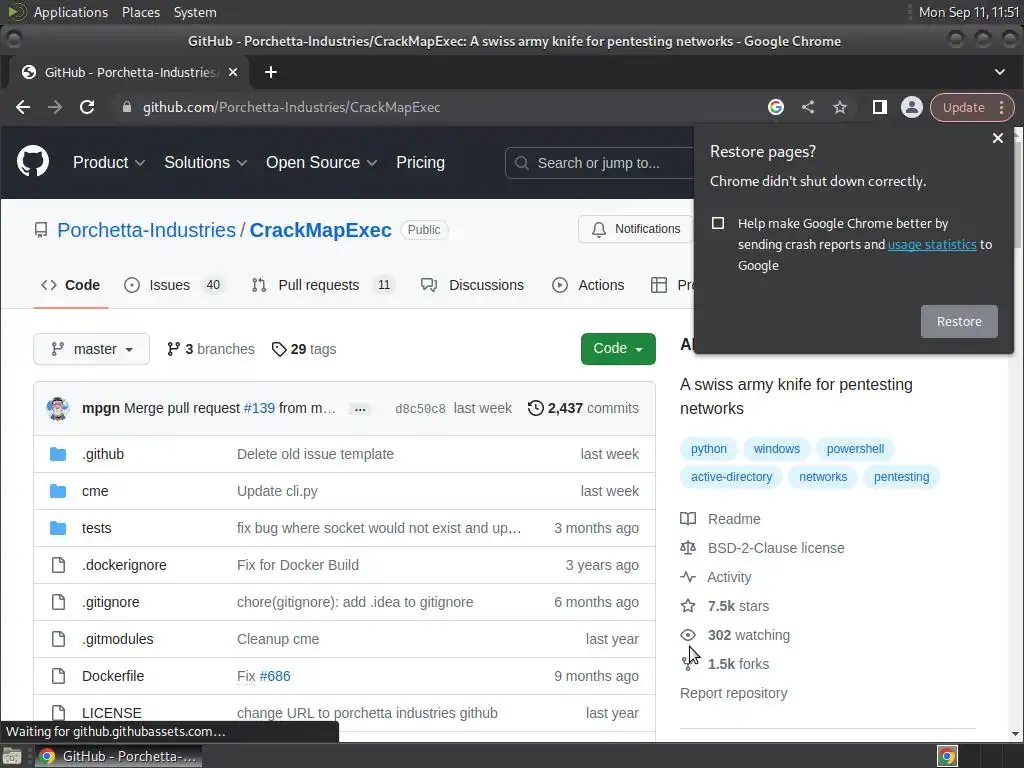Click the mpgn author avatar
This screenshot has width=1024, height=768.
click(58, 408)
